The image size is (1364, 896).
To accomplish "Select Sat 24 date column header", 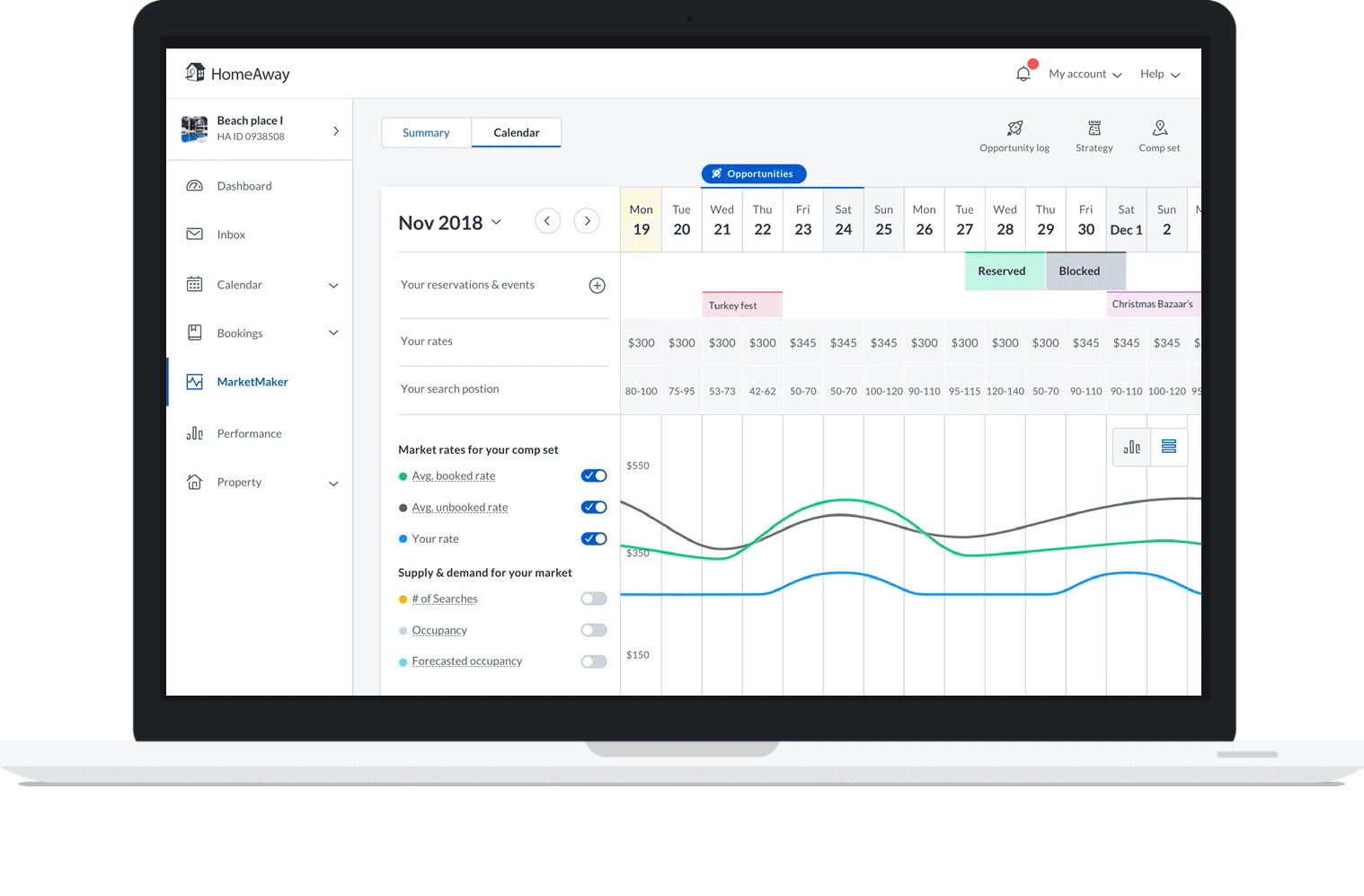I will tap(844, 219).
